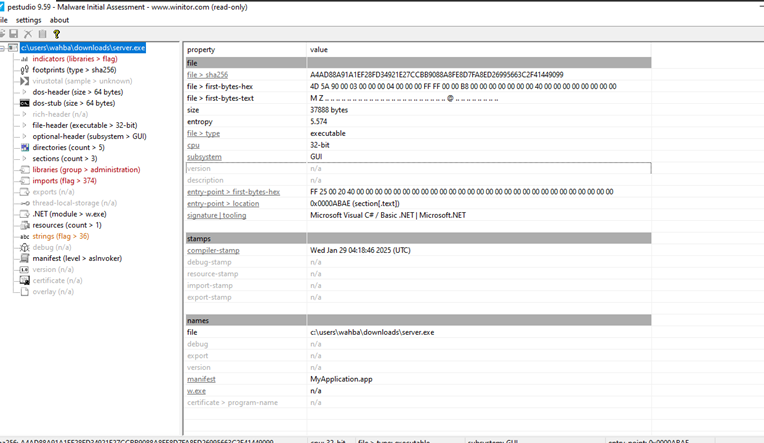Select footprints (type > sha256) item
This screenshot has width=764, height=443.
75,70
